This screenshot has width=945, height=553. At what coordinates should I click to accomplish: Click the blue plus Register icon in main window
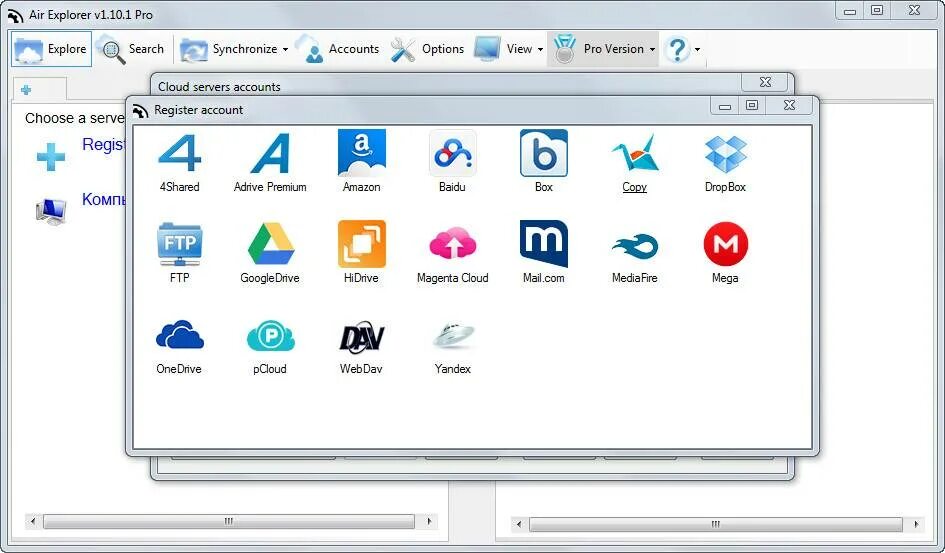click(51, 157)
